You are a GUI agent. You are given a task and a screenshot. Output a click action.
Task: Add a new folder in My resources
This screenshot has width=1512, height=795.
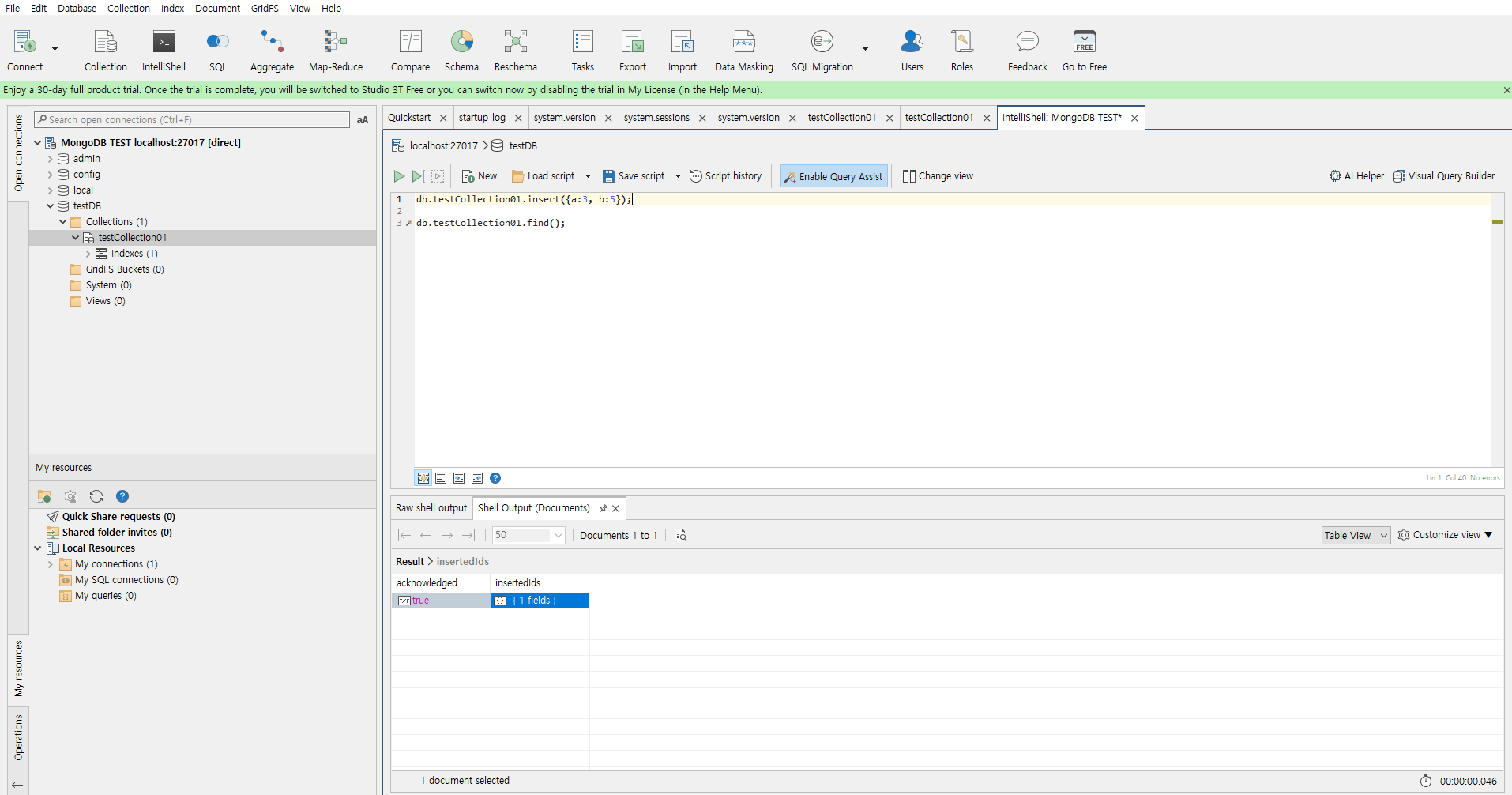pos(44,496)
